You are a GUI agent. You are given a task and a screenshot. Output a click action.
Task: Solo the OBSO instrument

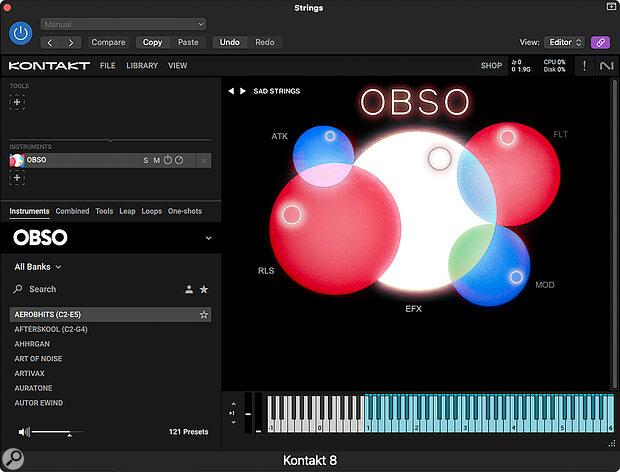coord(145,160)
